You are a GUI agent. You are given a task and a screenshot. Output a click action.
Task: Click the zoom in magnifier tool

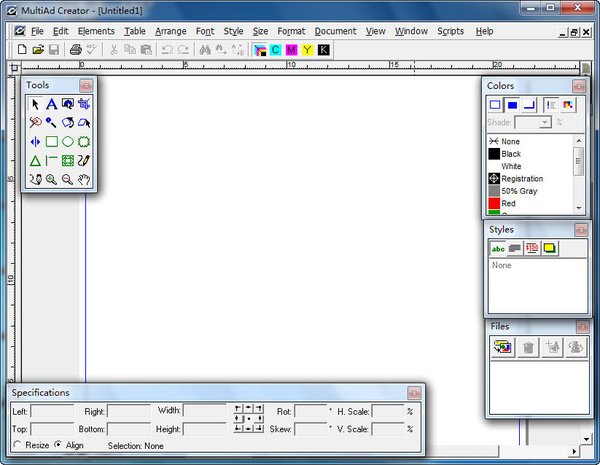(51, 180)
